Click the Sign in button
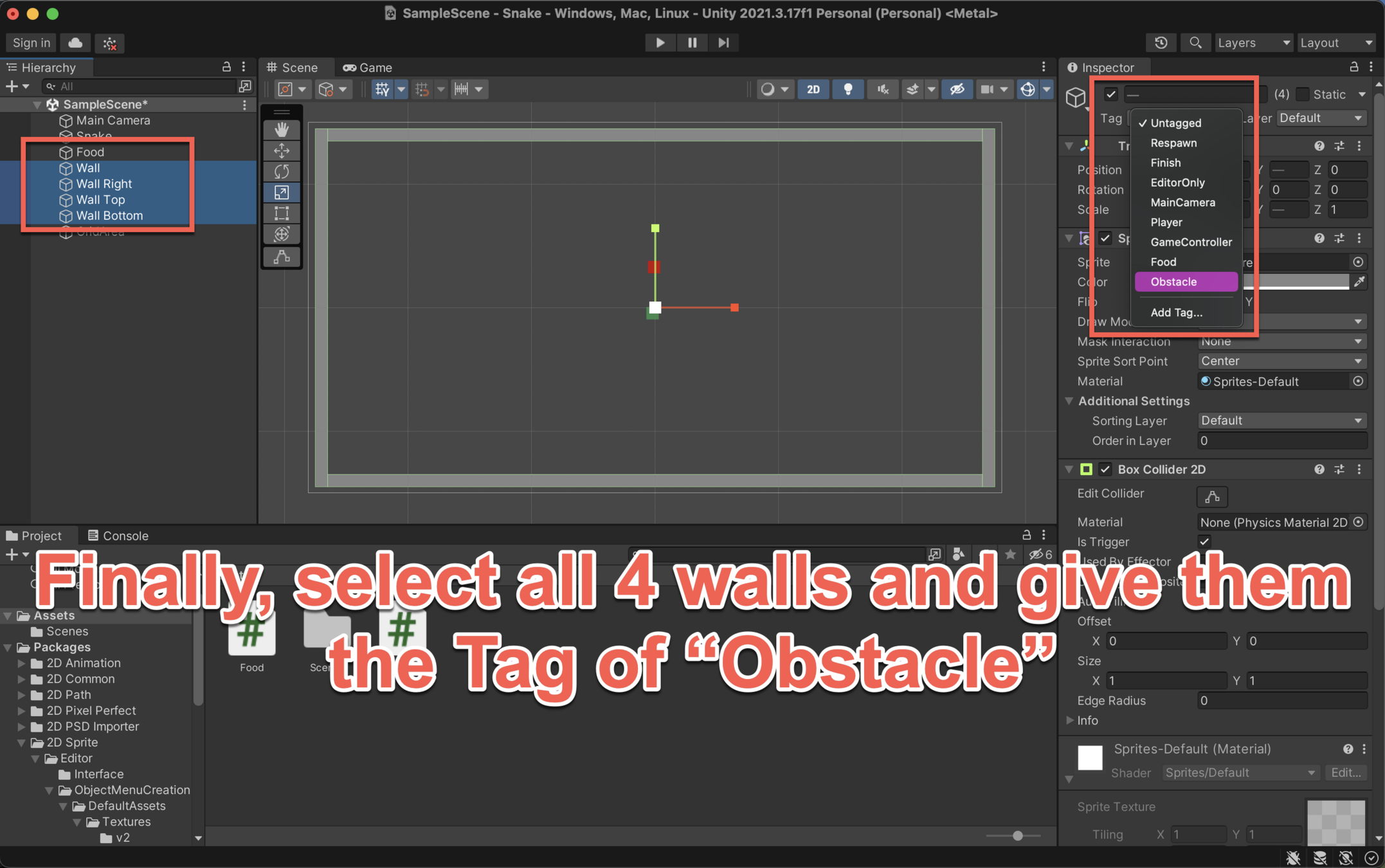1385x868 pixels. click(x=31, y=42)
